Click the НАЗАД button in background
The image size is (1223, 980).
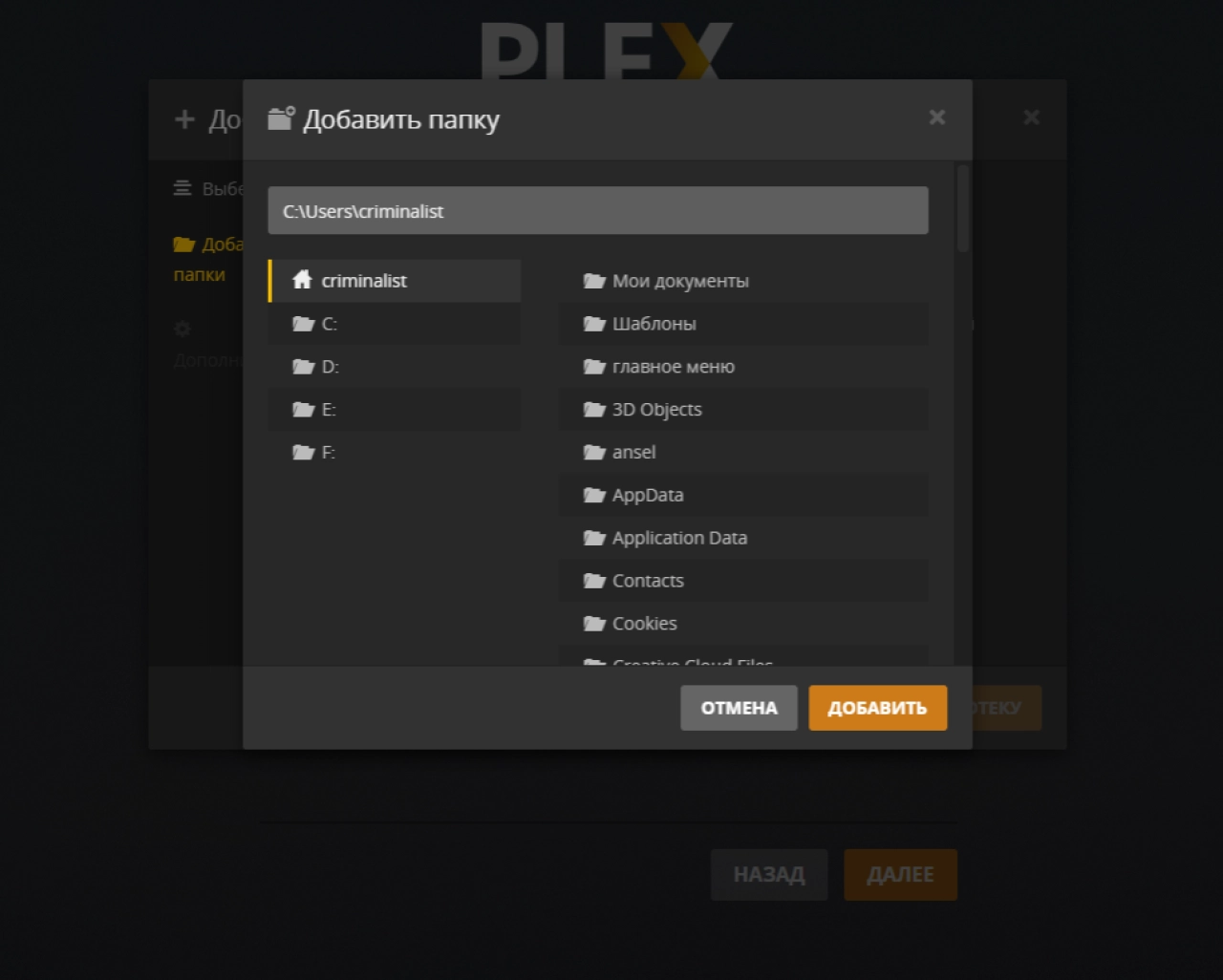(x=769, y=874)
